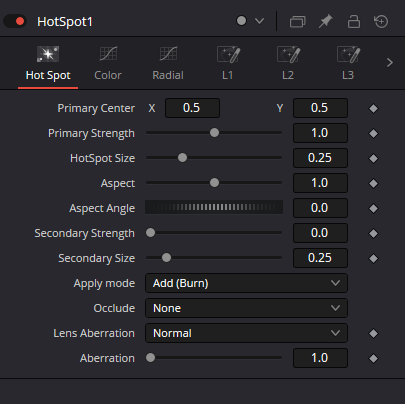Click Primary Strength value field
Viewport: 405px width, 404px height.
pos(320,133)
